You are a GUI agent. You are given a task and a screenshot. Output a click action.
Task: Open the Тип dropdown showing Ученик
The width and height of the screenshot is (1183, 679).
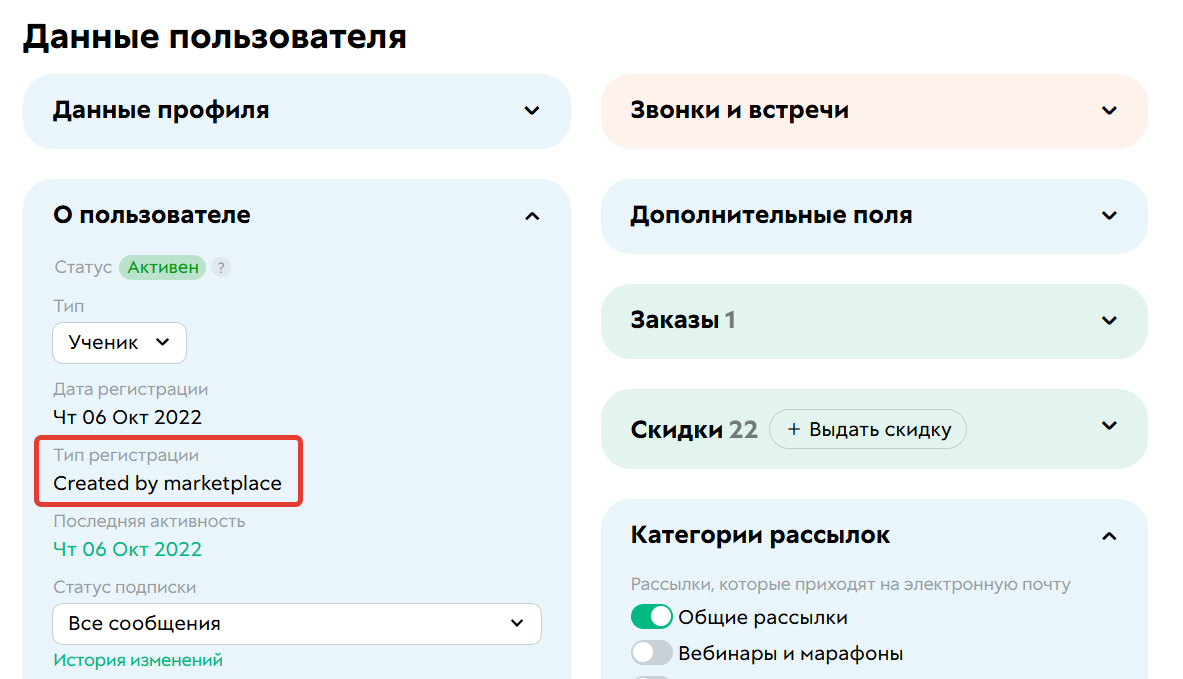point(119,342)
